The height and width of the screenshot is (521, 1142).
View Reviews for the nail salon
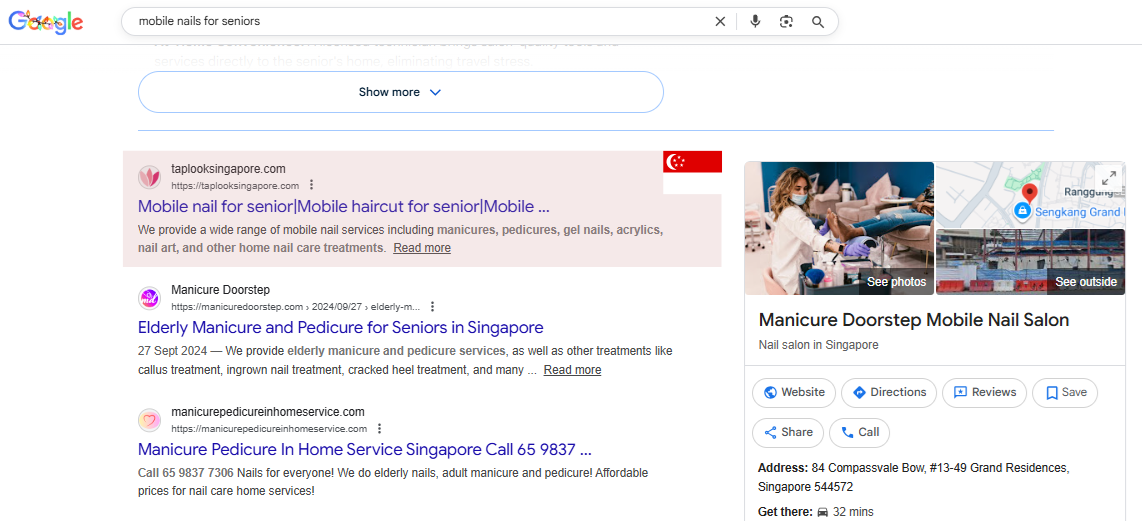[984, 392]
